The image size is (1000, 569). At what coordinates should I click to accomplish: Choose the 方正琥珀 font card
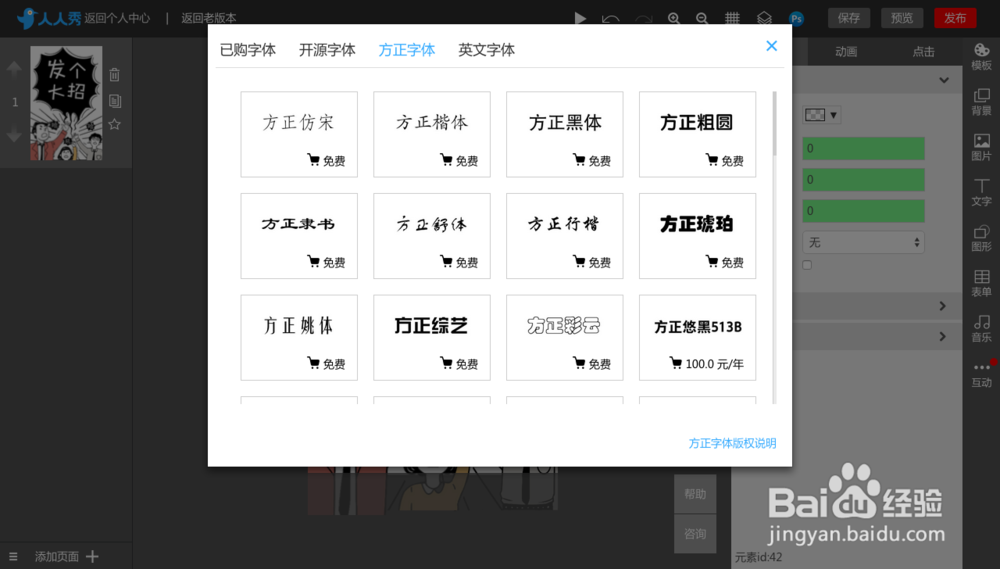698,236
